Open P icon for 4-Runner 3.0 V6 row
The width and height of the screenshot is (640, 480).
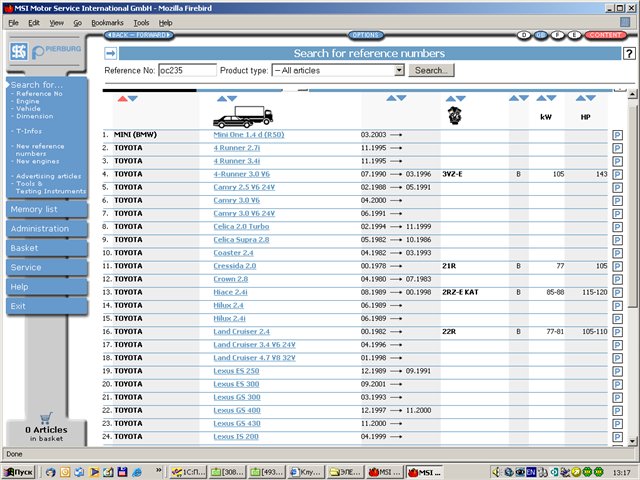pos(617,175)
